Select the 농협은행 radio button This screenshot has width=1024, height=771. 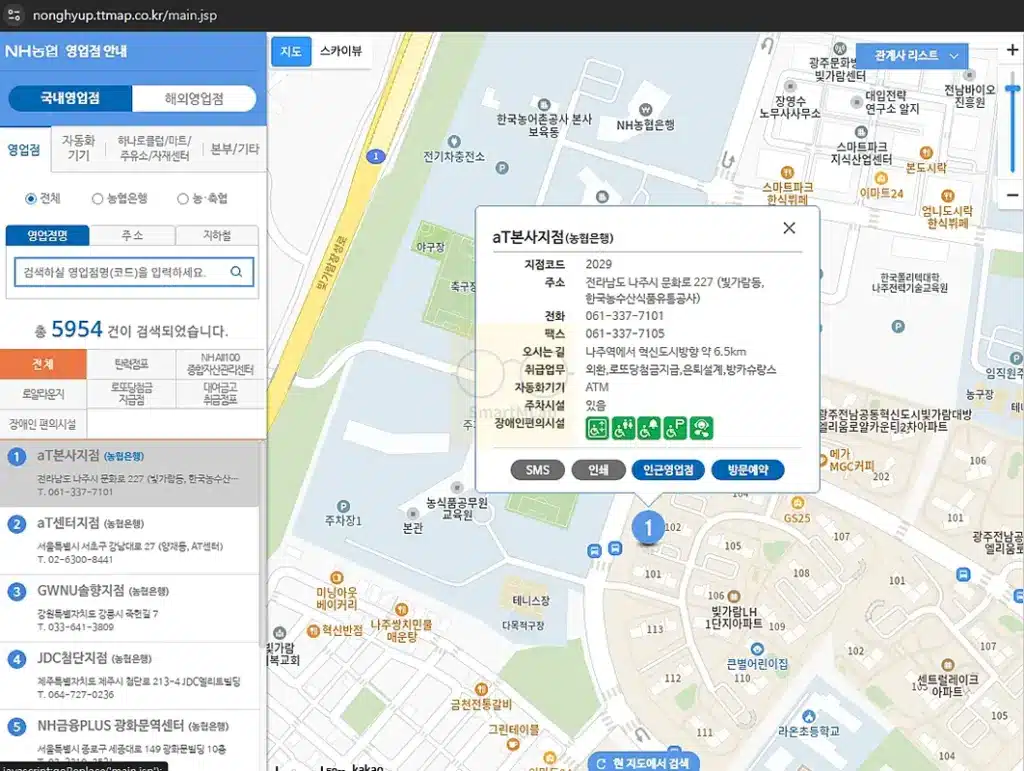click(97, 199)
